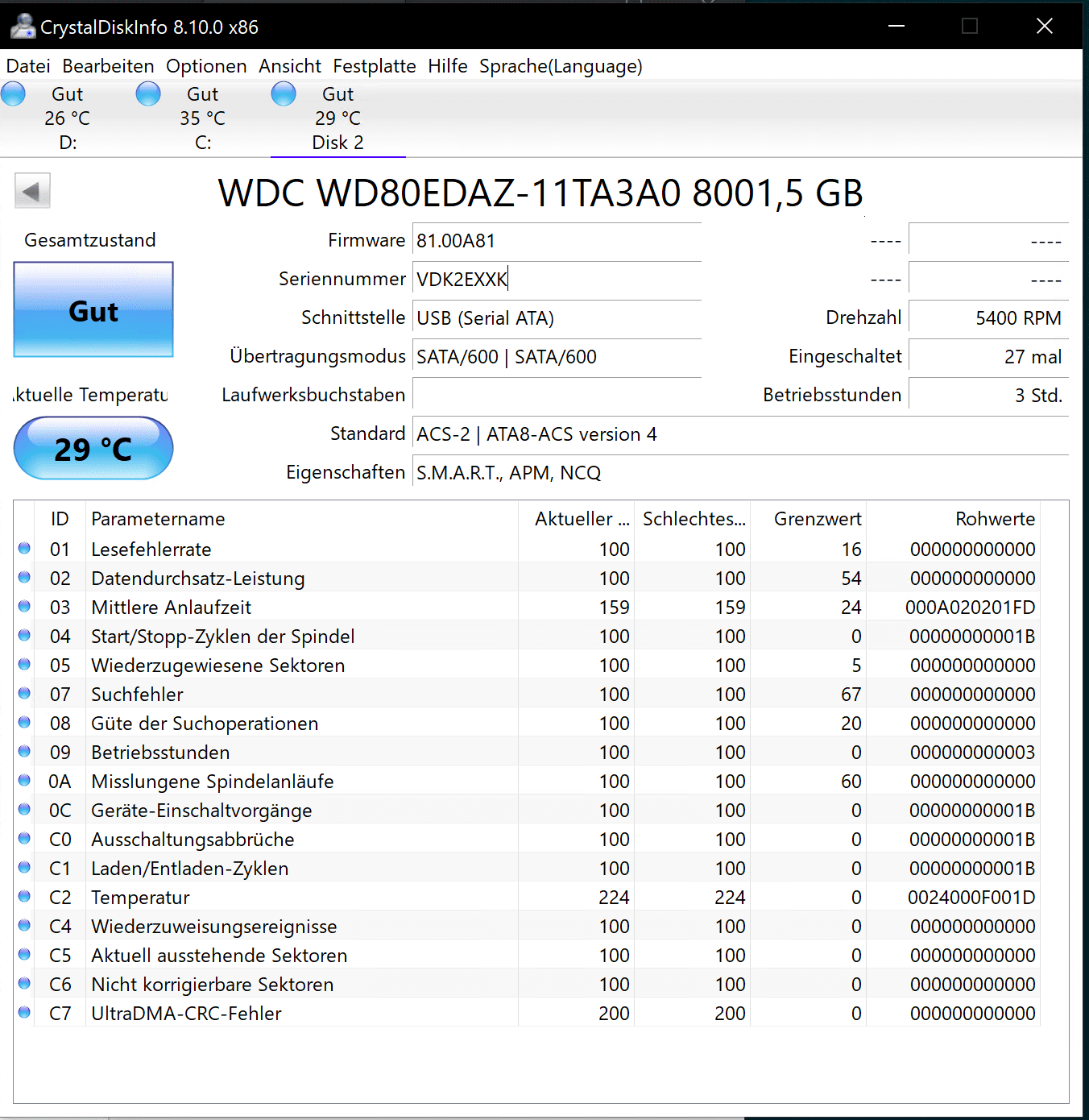The image size is (1089, 1120).
Task: Click the Schlechtes... column header
Action: pyautogui.click(x=693, y=519)
